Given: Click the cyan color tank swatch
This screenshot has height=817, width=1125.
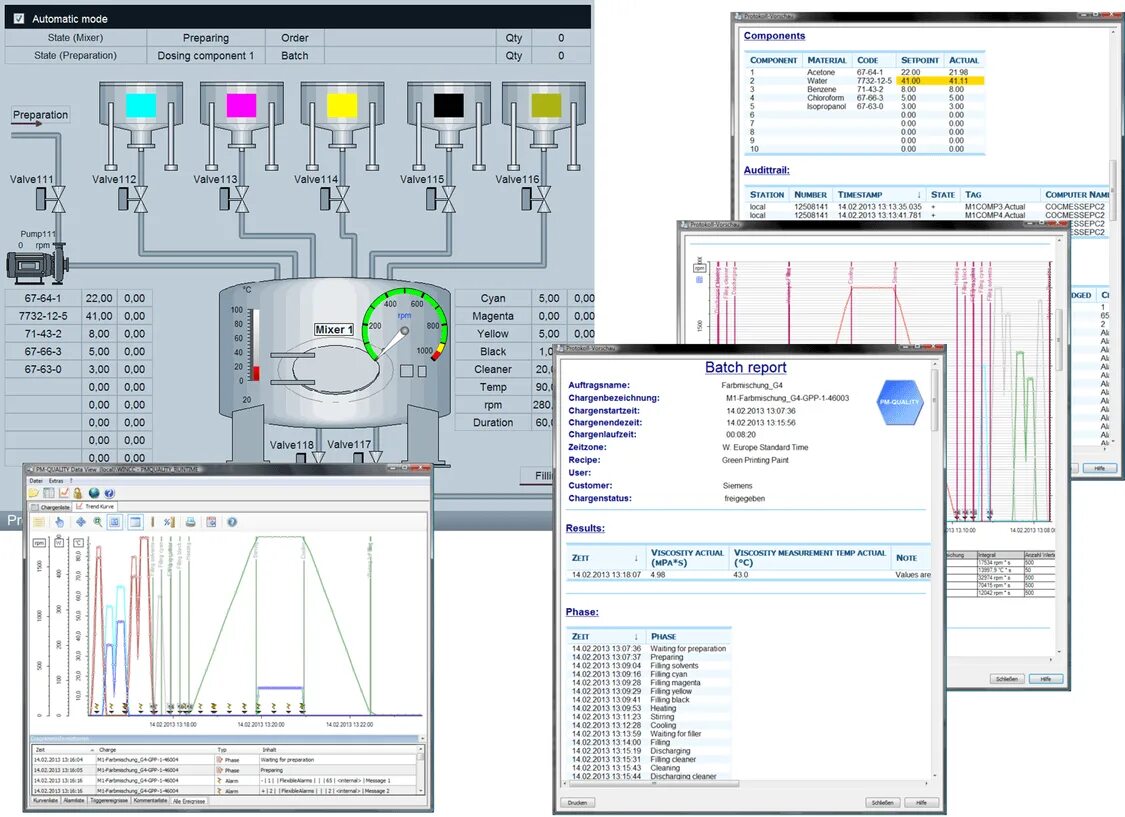Looking at the screenshot, I should pyautogui.click(x=141, y=105).
